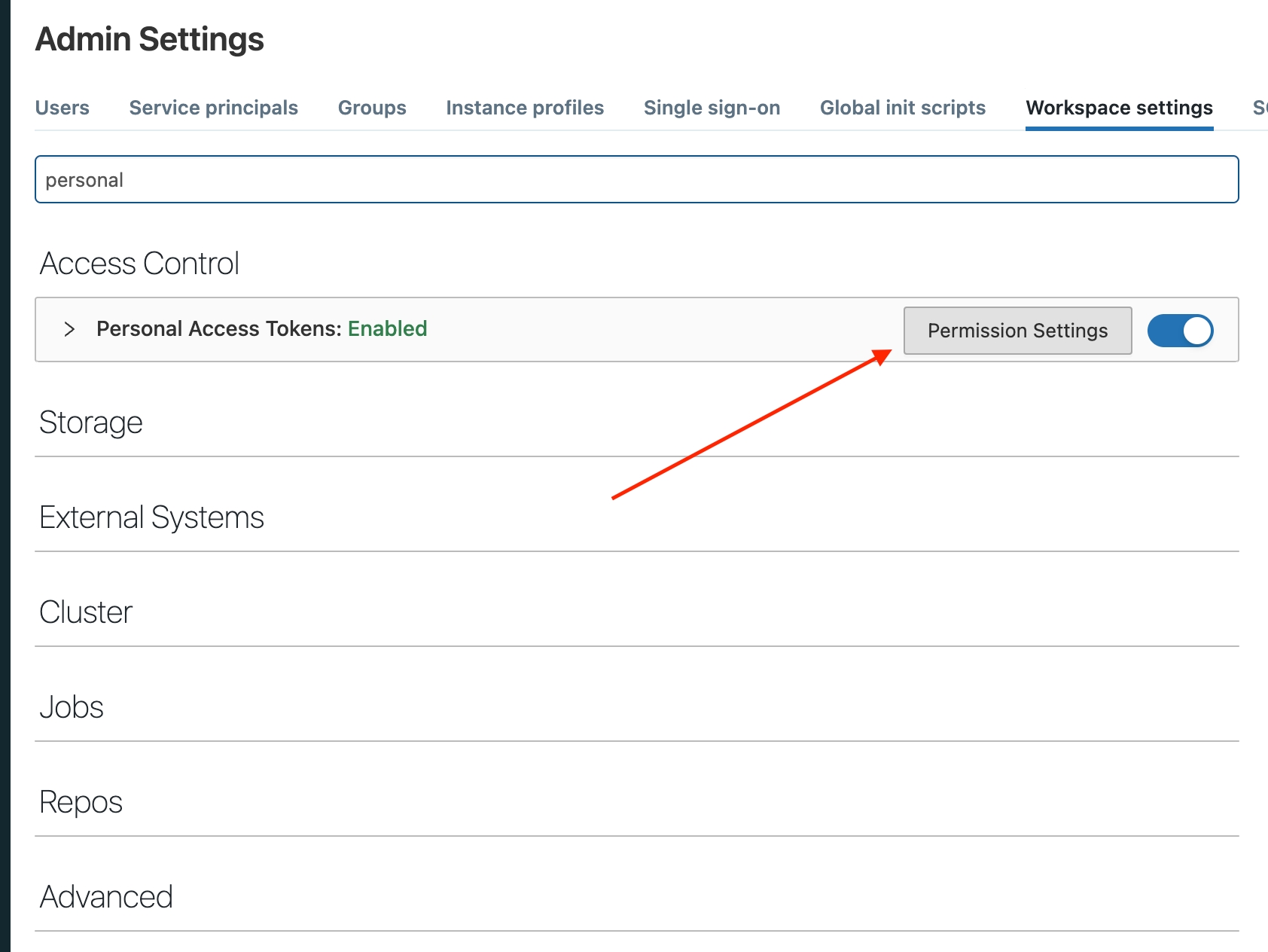Open the Single sign-on tab
This screenshot has height=952, width=1268.
[x=712, y=108]
